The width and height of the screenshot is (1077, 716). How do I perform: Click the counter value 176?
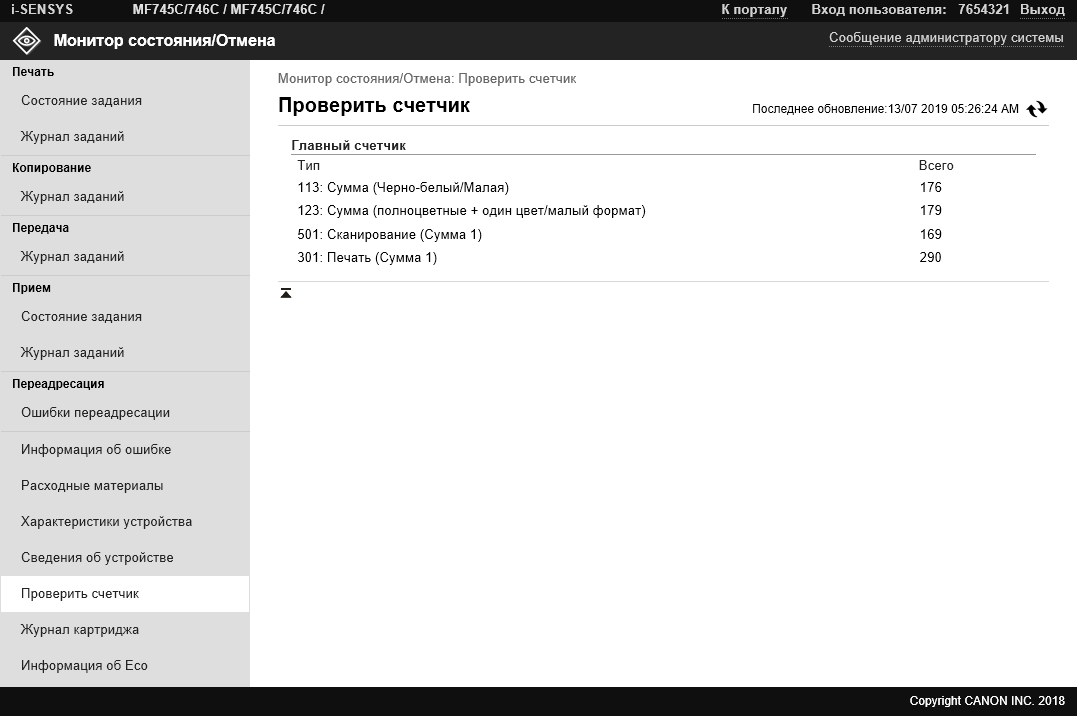pyautogui.click(x=931, y=188)
